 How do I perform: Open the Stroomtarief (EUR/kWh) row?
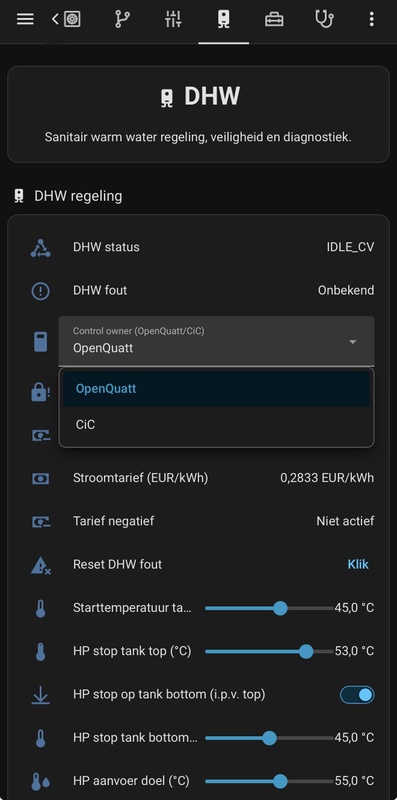[x=198, y=479]
